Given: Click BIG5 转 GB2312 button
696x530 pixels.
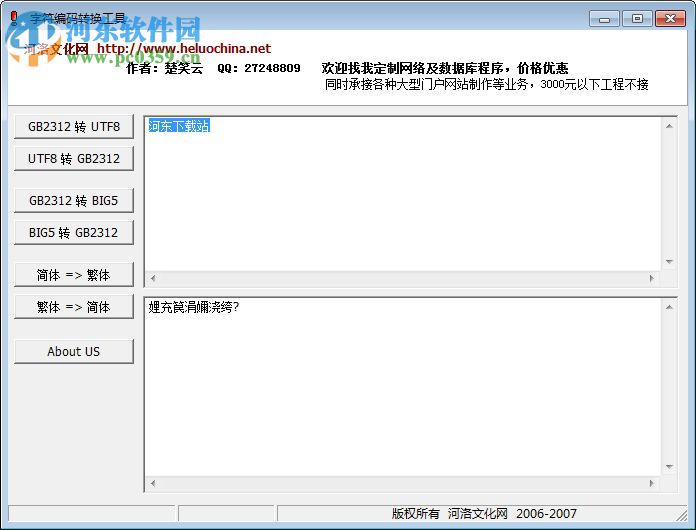Looking at the screenshot, I should (x=74, y=233).
